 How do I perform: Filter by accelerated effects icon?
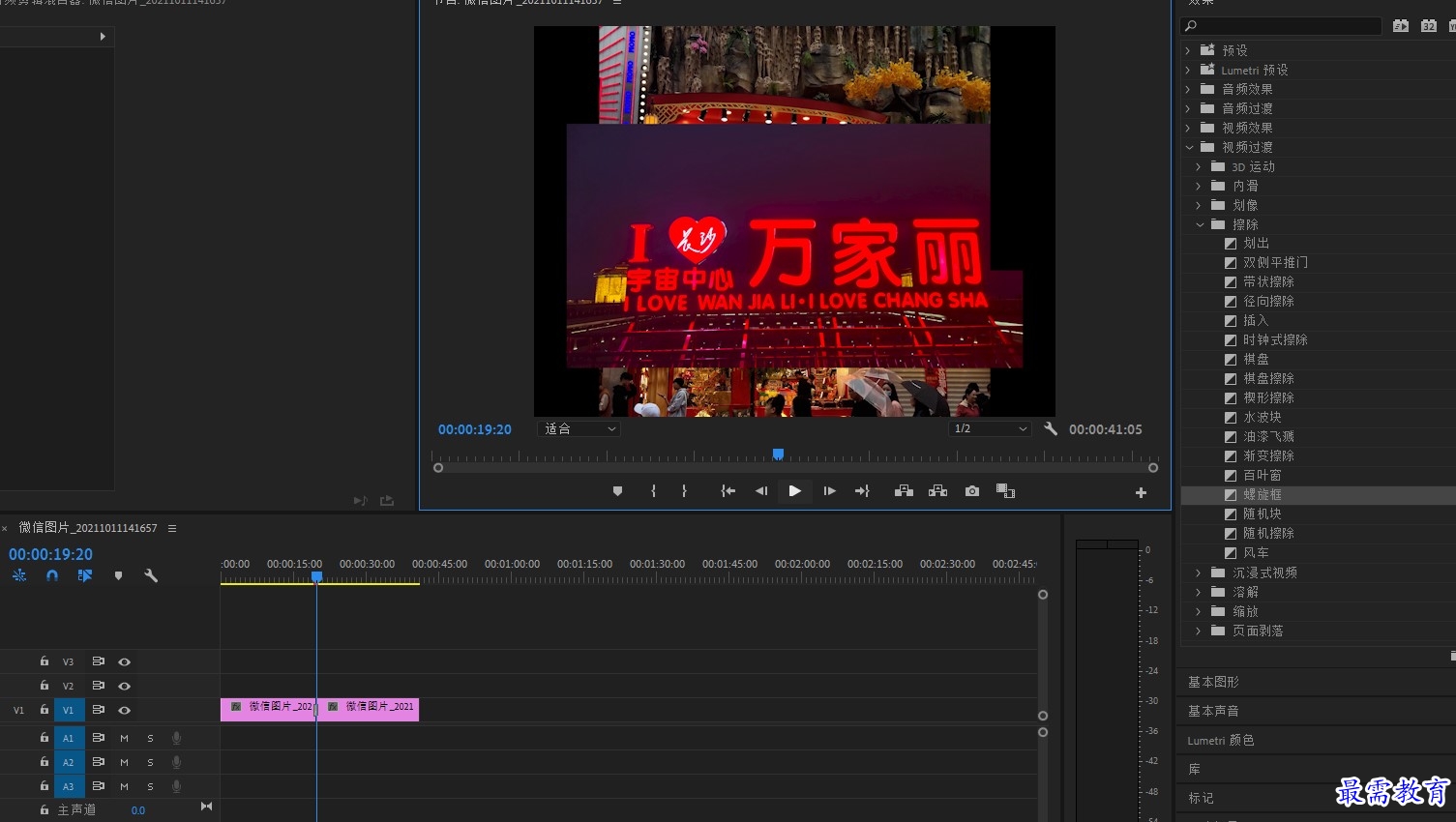(x=1400, y=26)
